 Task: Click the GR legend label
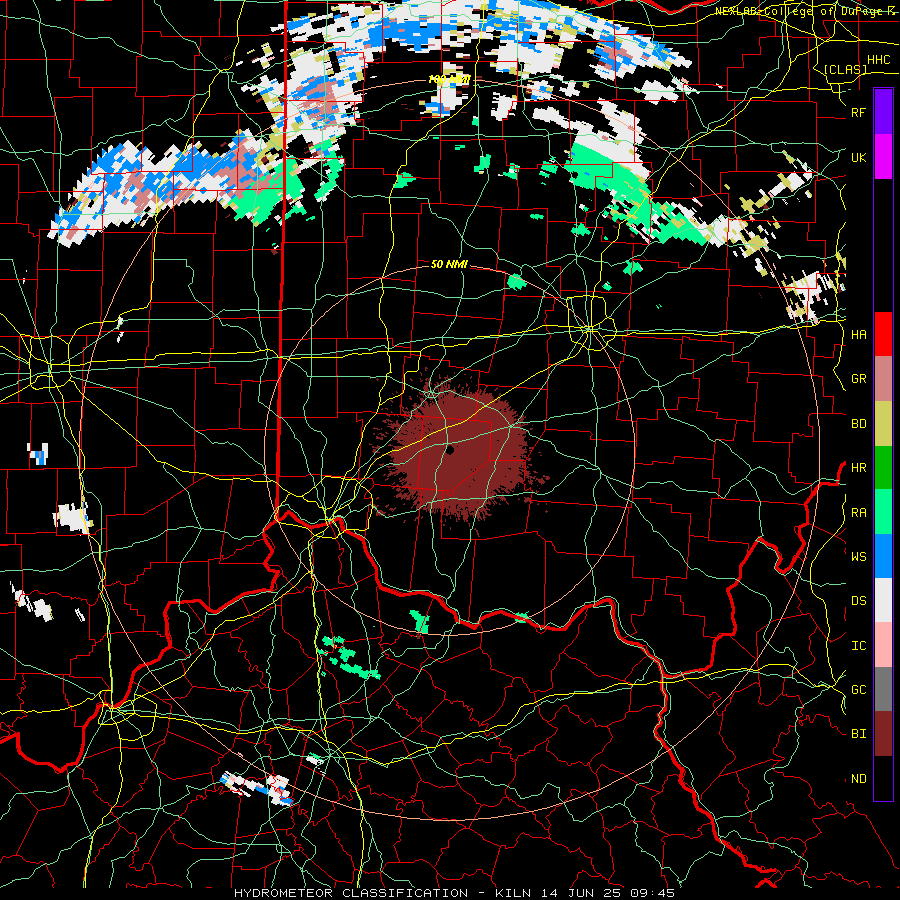[858, 379]
